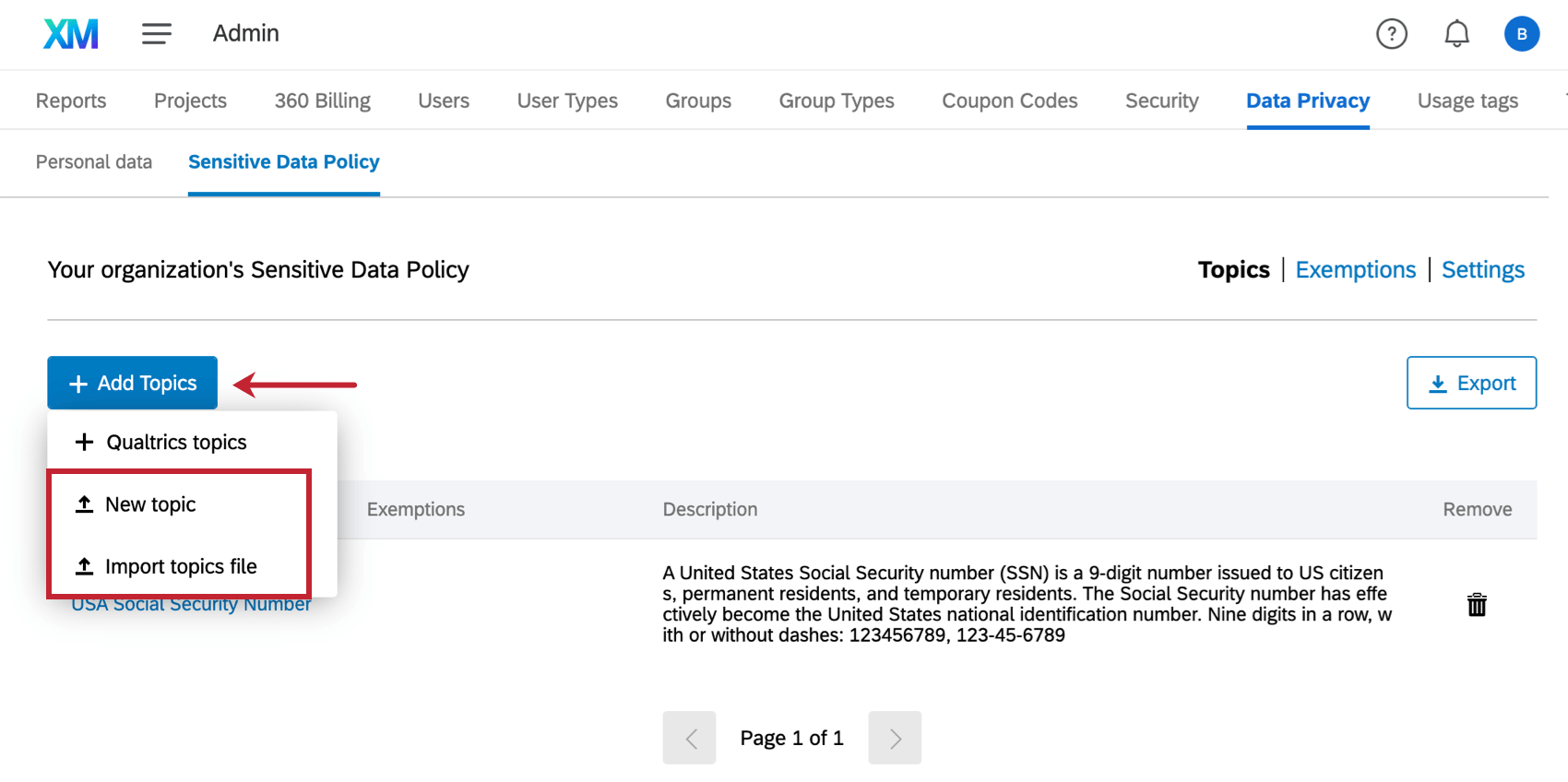1568x782 pixels.
Task: Click the Remove column header
Action: coord(1477,509)
